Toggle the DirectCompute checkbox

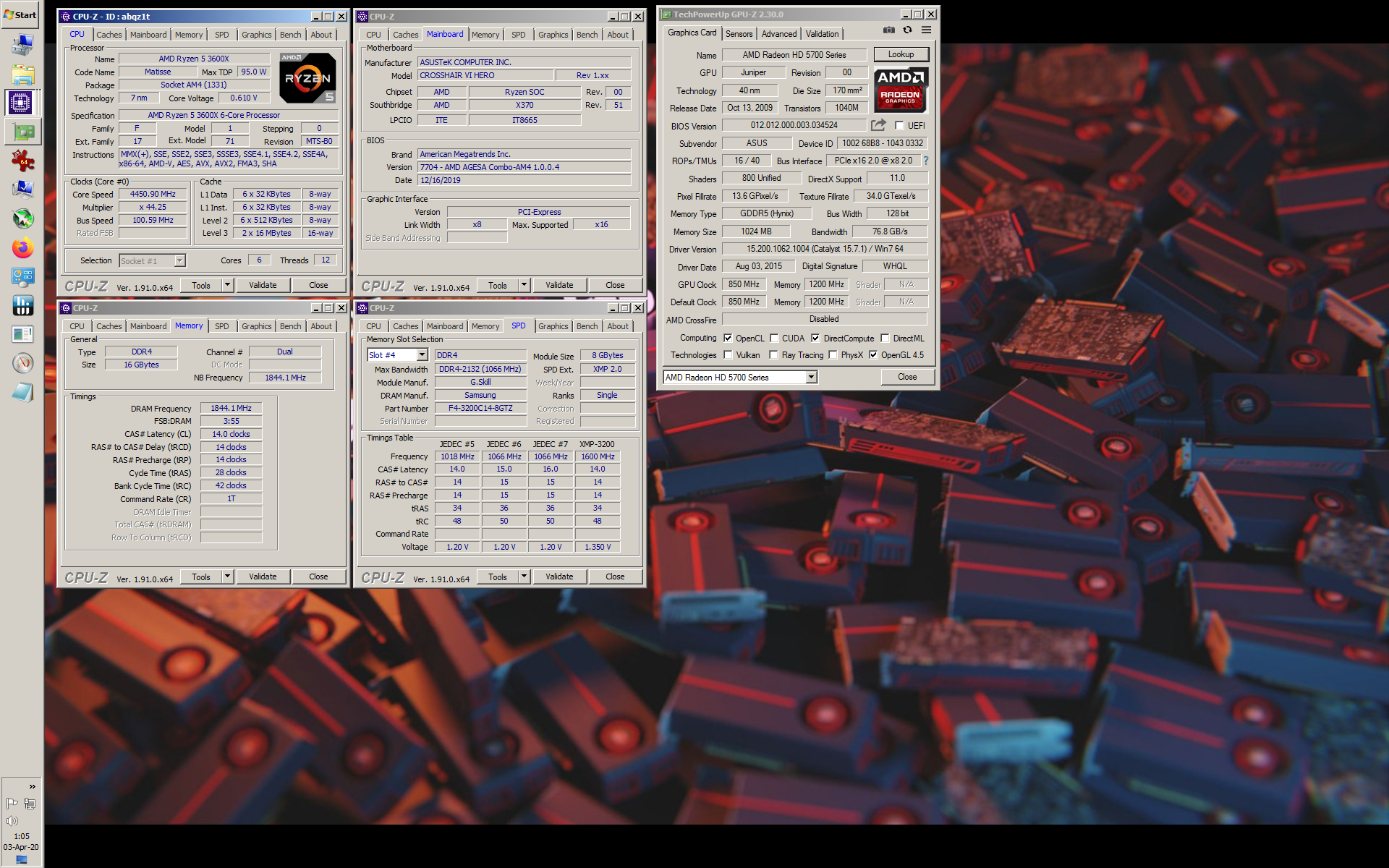click(x=815, y=338)
